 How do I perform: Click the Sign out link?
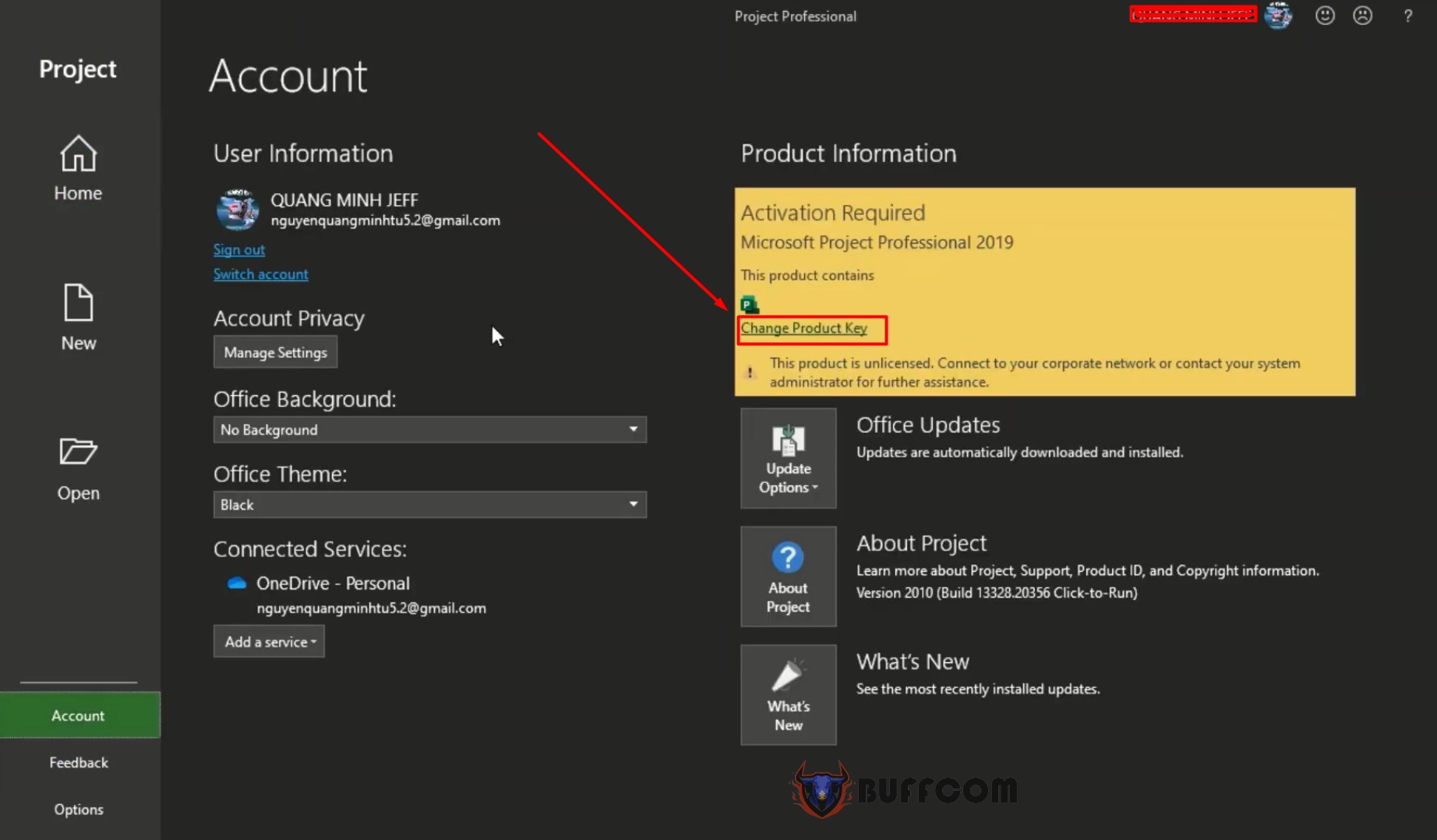point(238,249)
